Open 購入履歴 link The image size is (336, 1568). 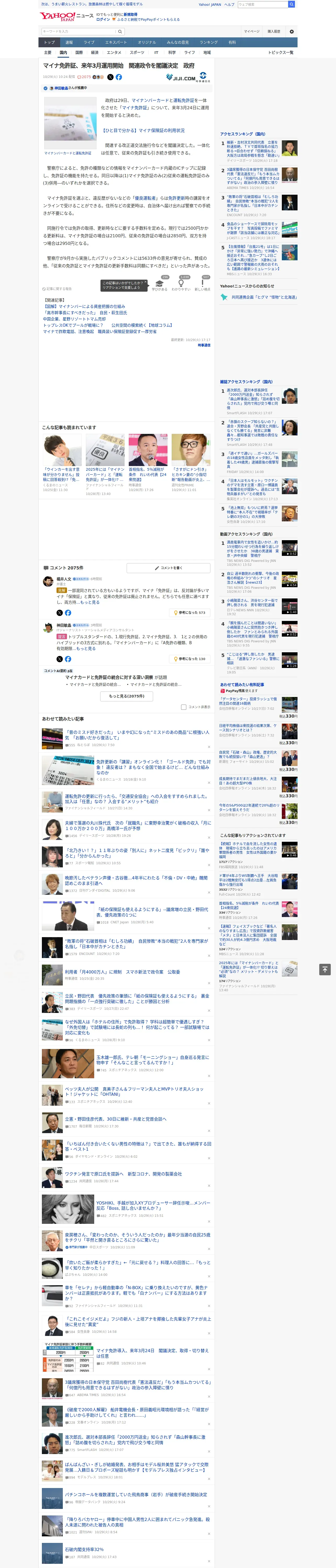coord(274,31)
